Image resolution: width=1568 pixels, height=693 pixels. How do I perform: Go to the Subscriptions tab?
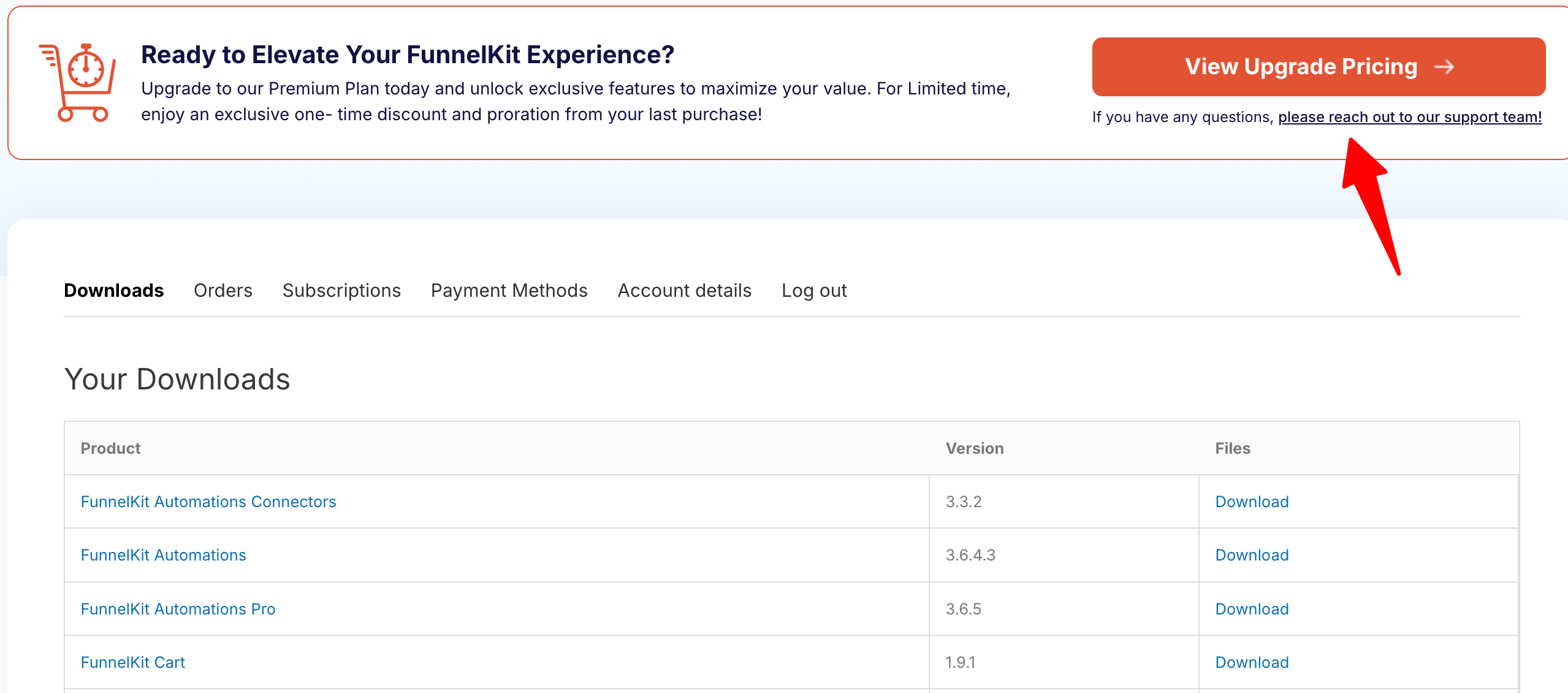tap(341, 291)
